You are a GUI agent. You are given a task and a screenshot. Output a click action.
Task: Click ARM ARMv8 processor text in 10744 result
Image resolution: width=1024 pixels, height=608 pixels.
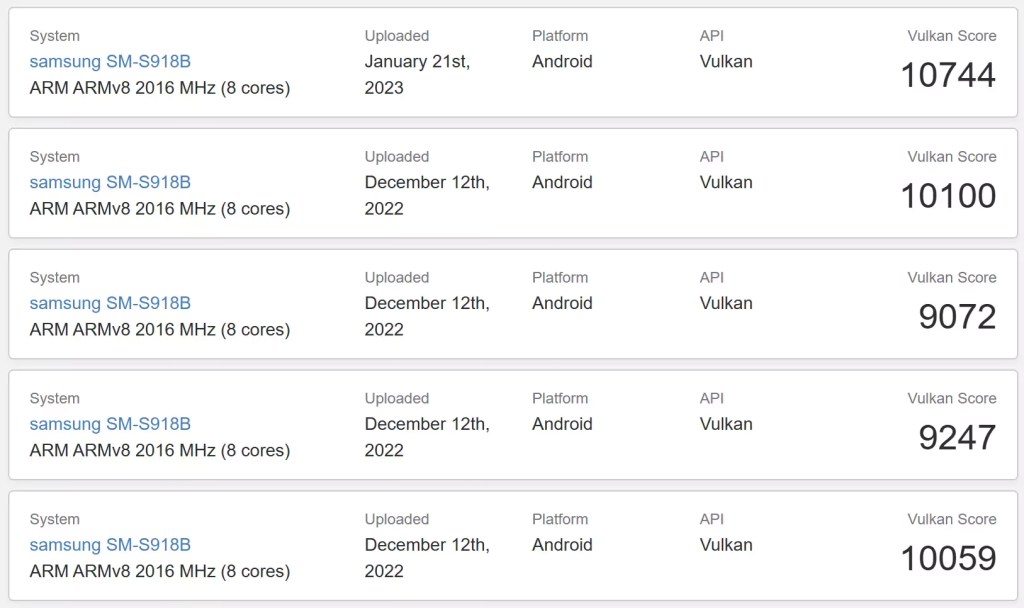(160, 87)
